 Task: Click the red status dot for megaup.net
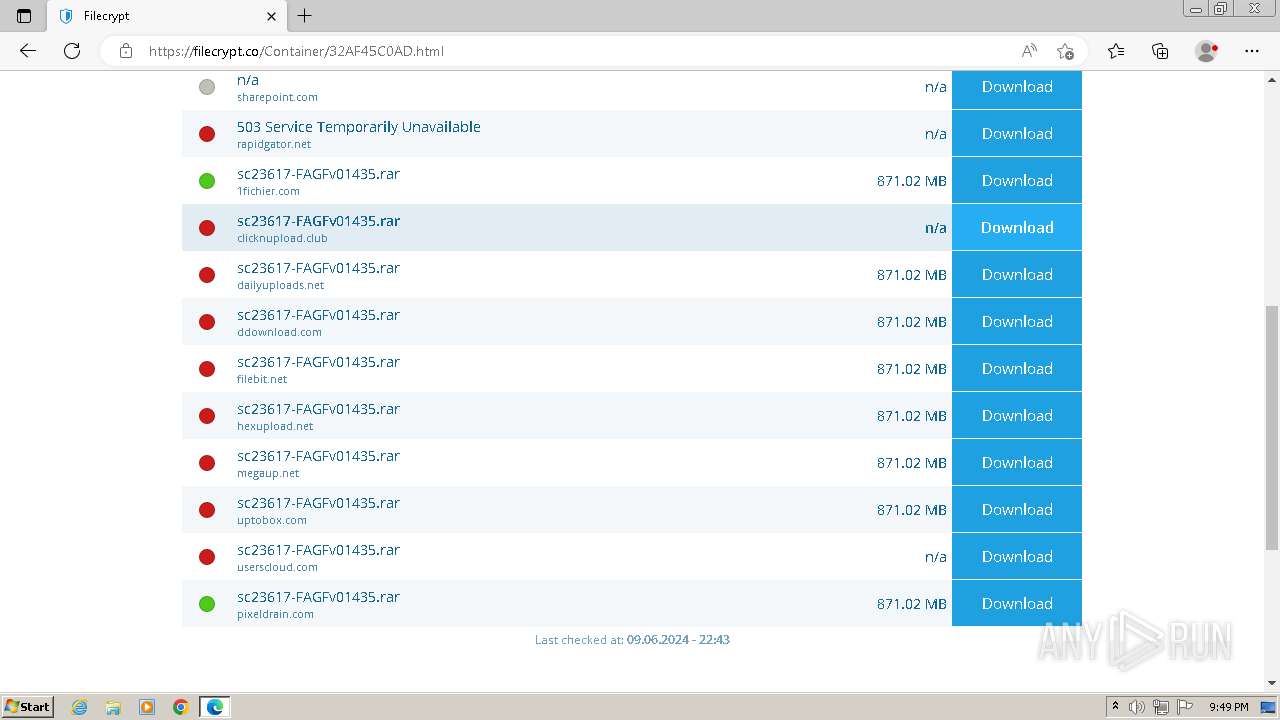pyautogui.click(x=207, y=463)
